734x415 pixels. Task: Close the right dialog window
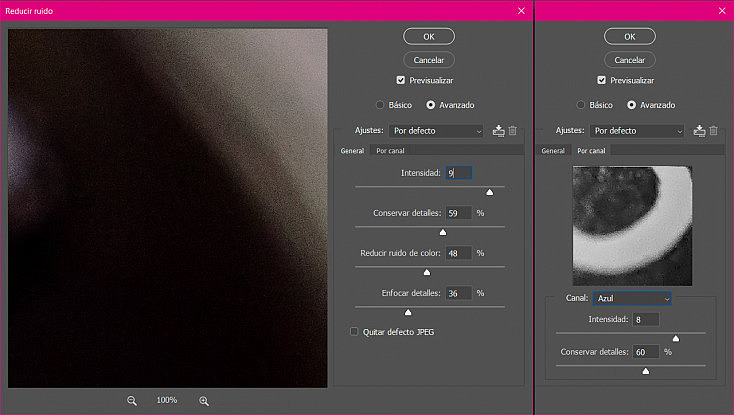(722, 11)
